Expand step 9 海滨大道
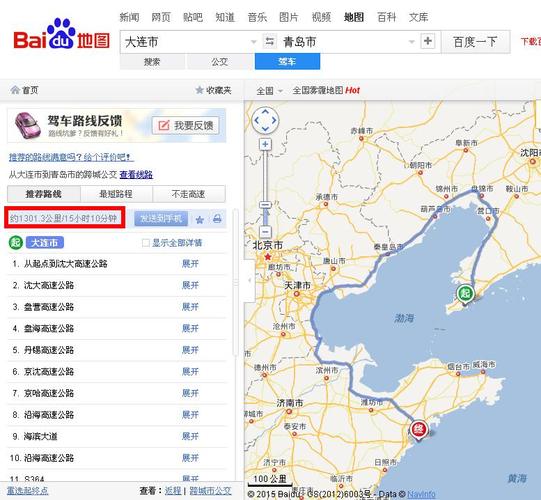The image size is (541, 500). (190, 437)
